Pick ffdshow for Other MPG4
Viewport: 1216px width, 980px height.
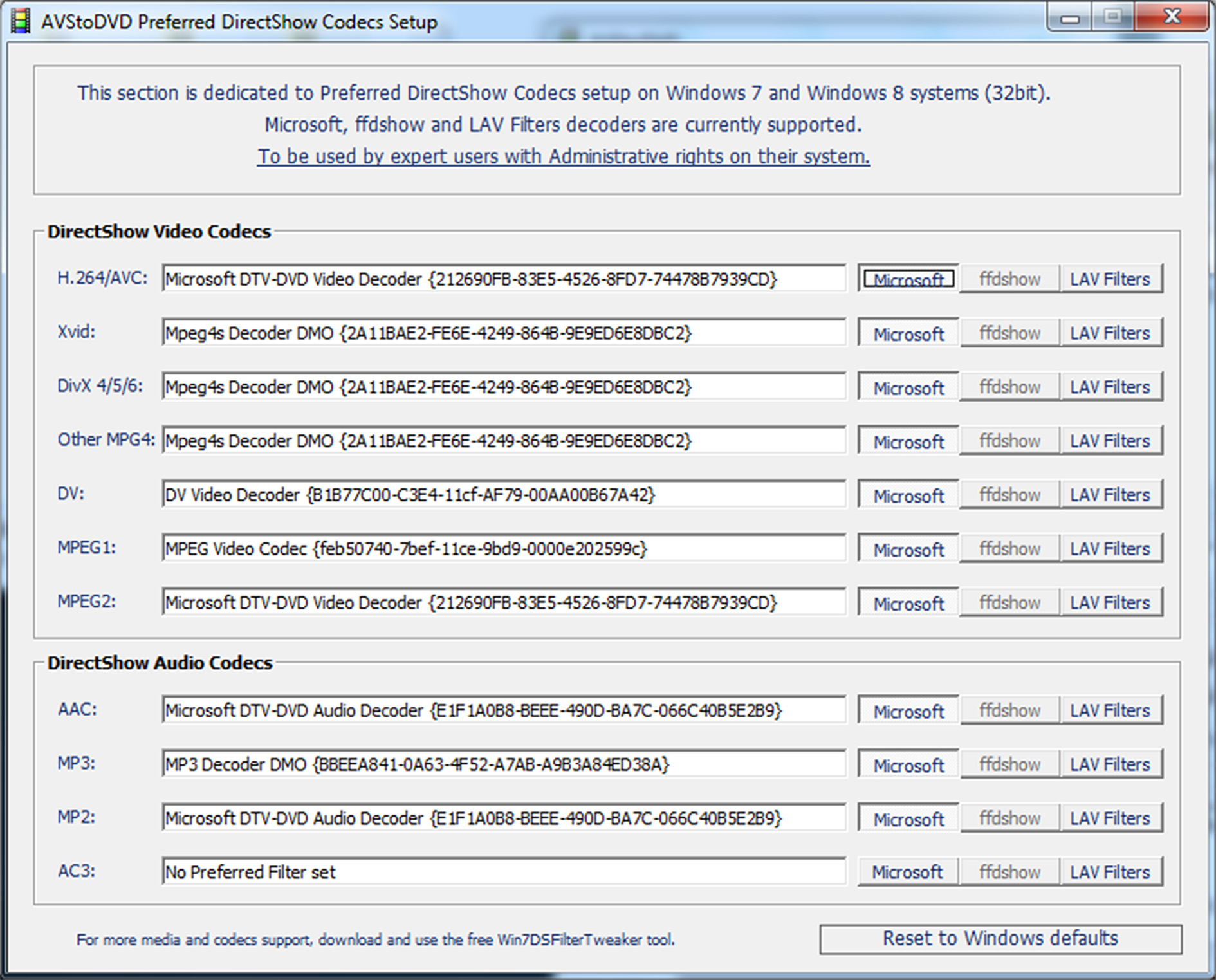point(1009,441)
